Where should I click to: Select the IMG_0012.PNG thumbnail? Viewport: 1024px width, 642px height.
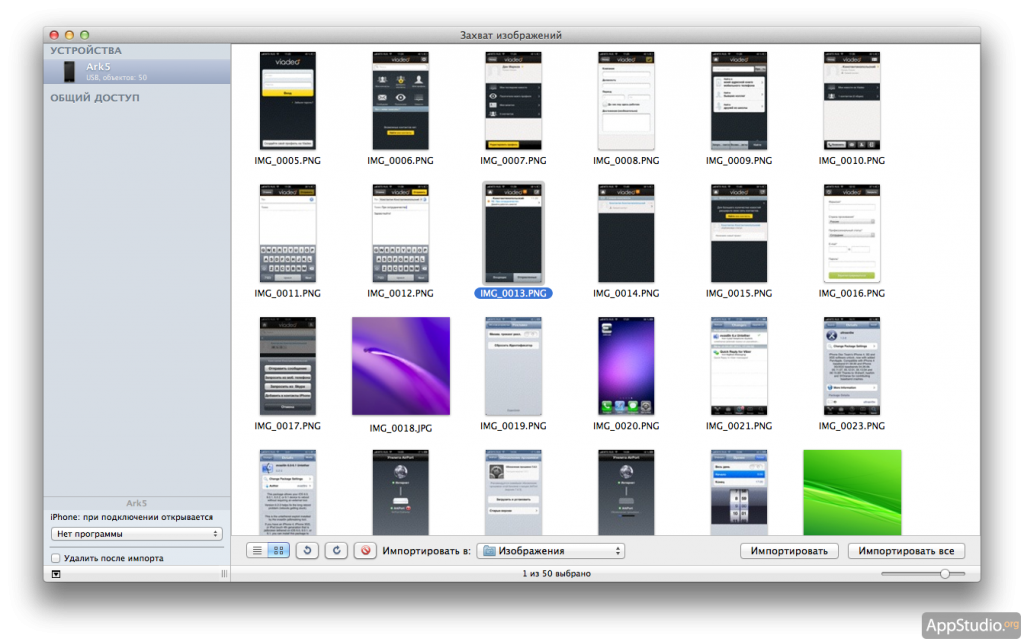pos(400,233)
